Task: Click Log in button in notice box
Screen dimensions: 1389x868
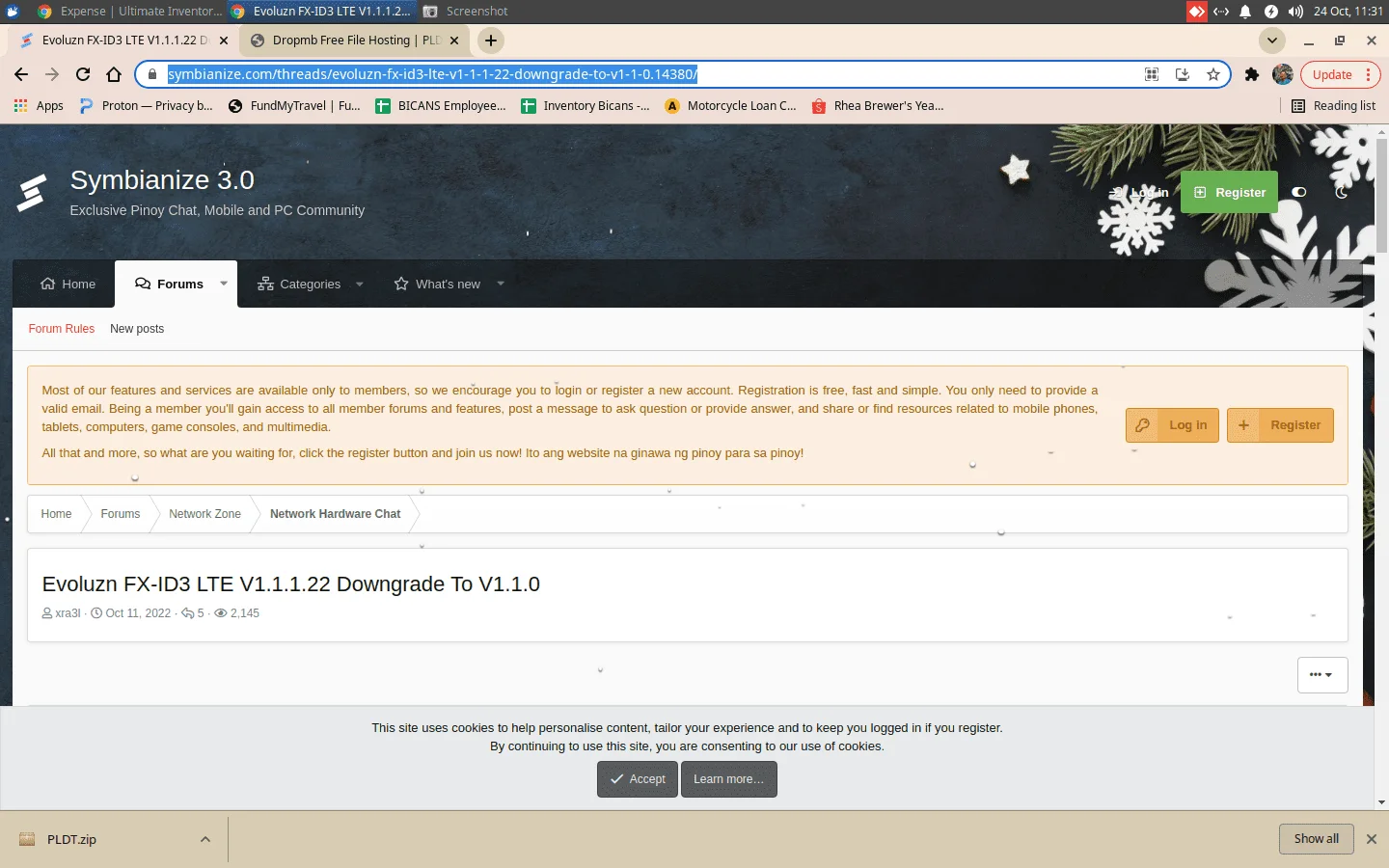Action: 1173,425
